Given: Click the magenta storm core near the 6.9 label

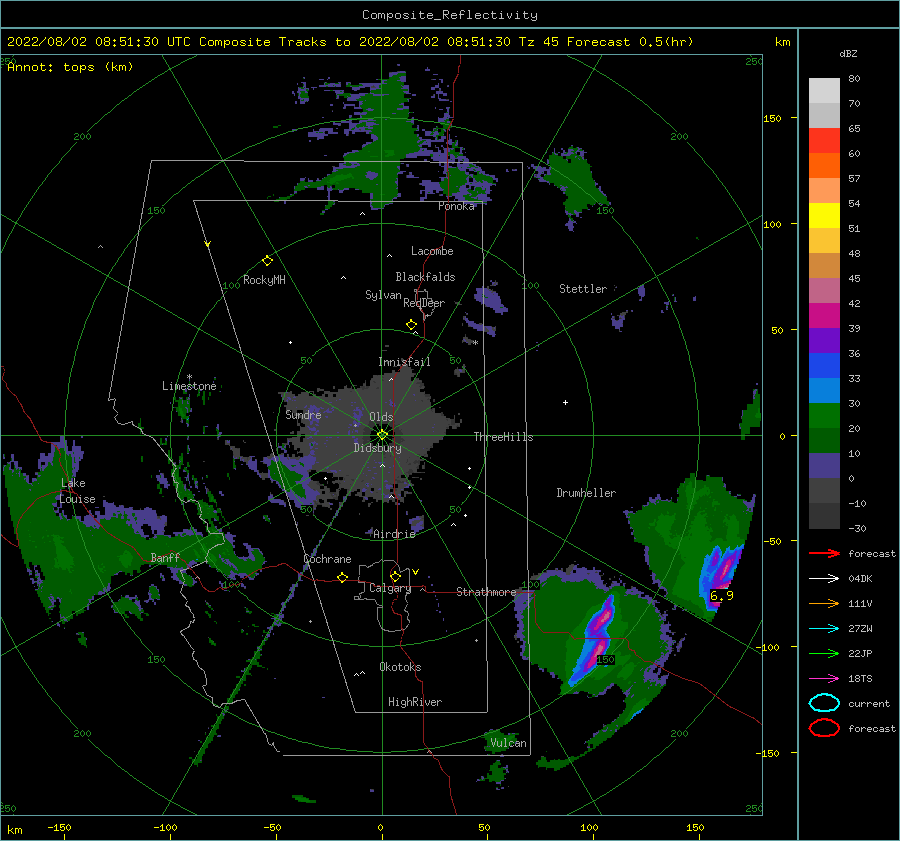Looking at the screenshot, I should [x=727, y=568].
